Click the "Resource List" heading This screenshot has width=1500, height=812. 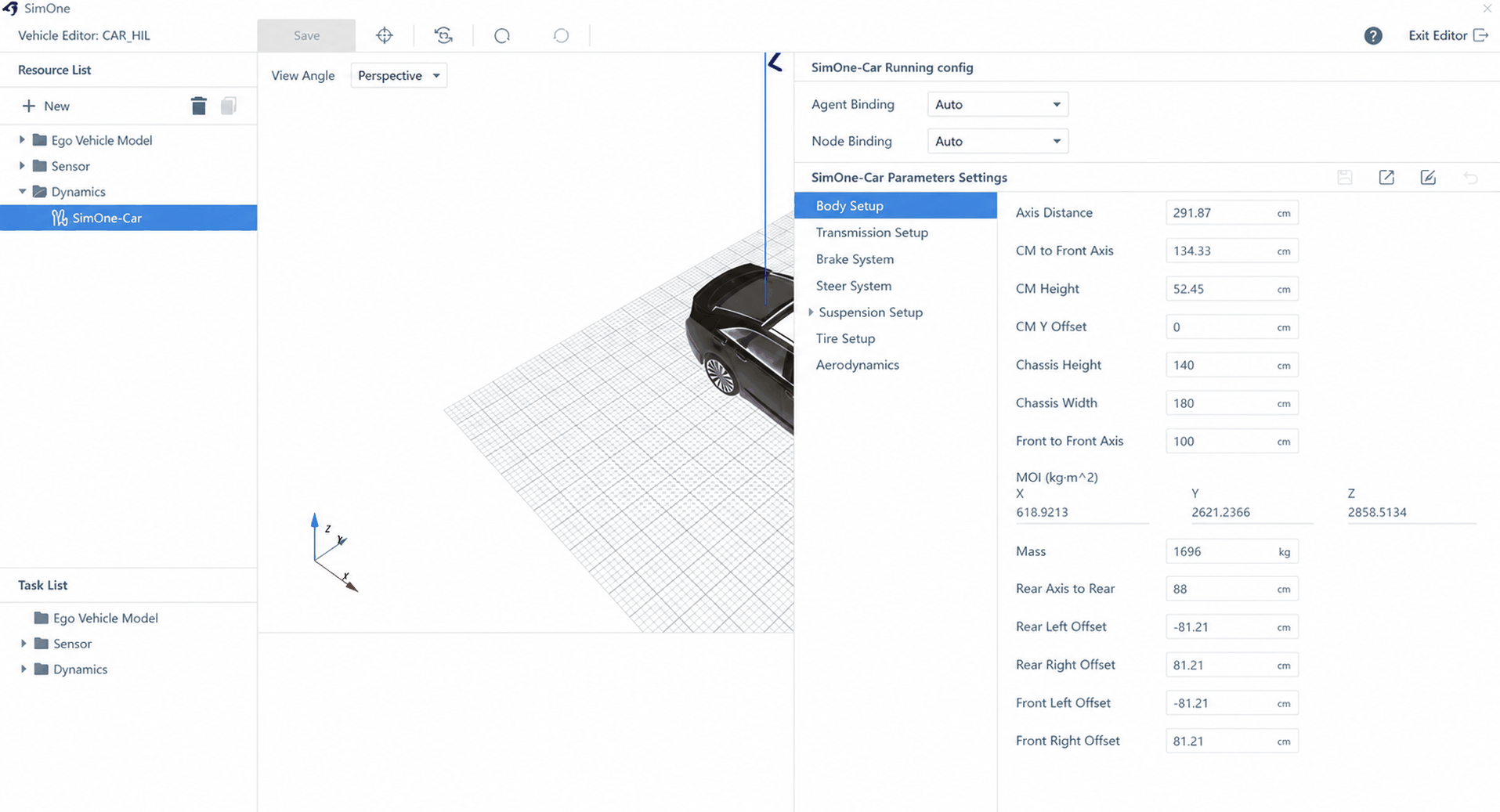(x=54, y=70)
